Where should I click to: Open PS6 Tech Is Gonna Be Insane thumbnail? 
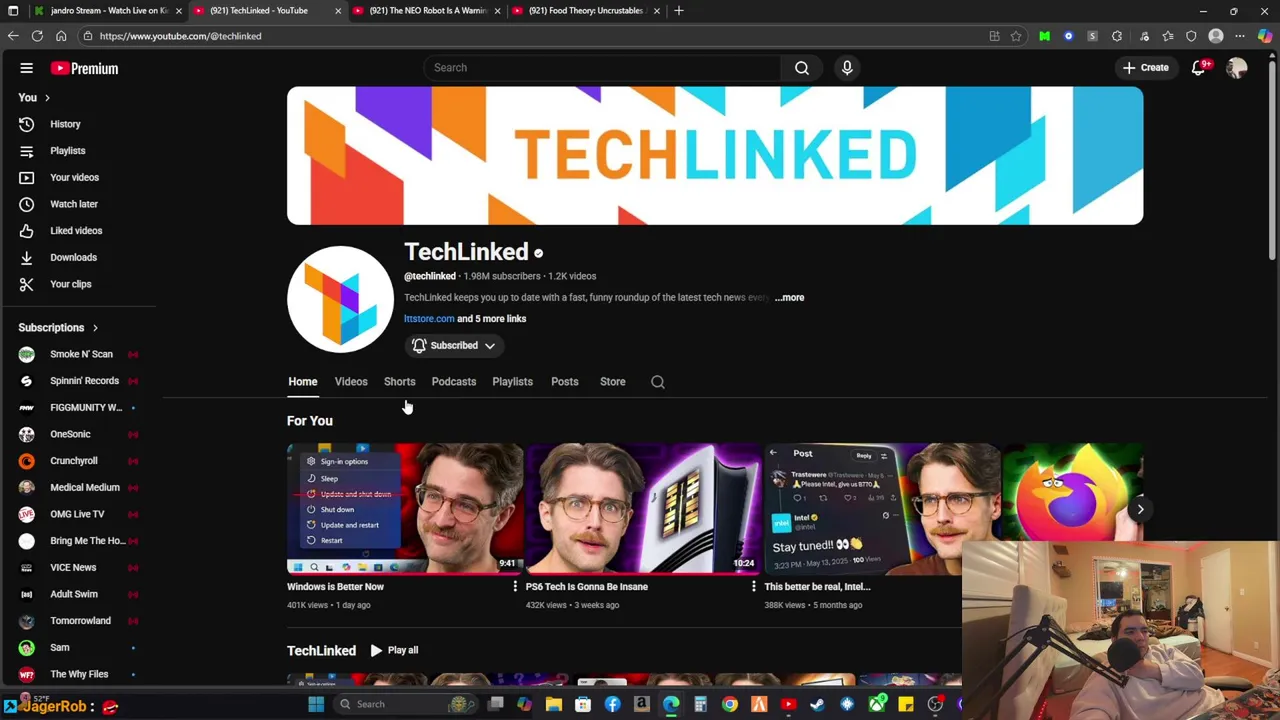point(644,509)
